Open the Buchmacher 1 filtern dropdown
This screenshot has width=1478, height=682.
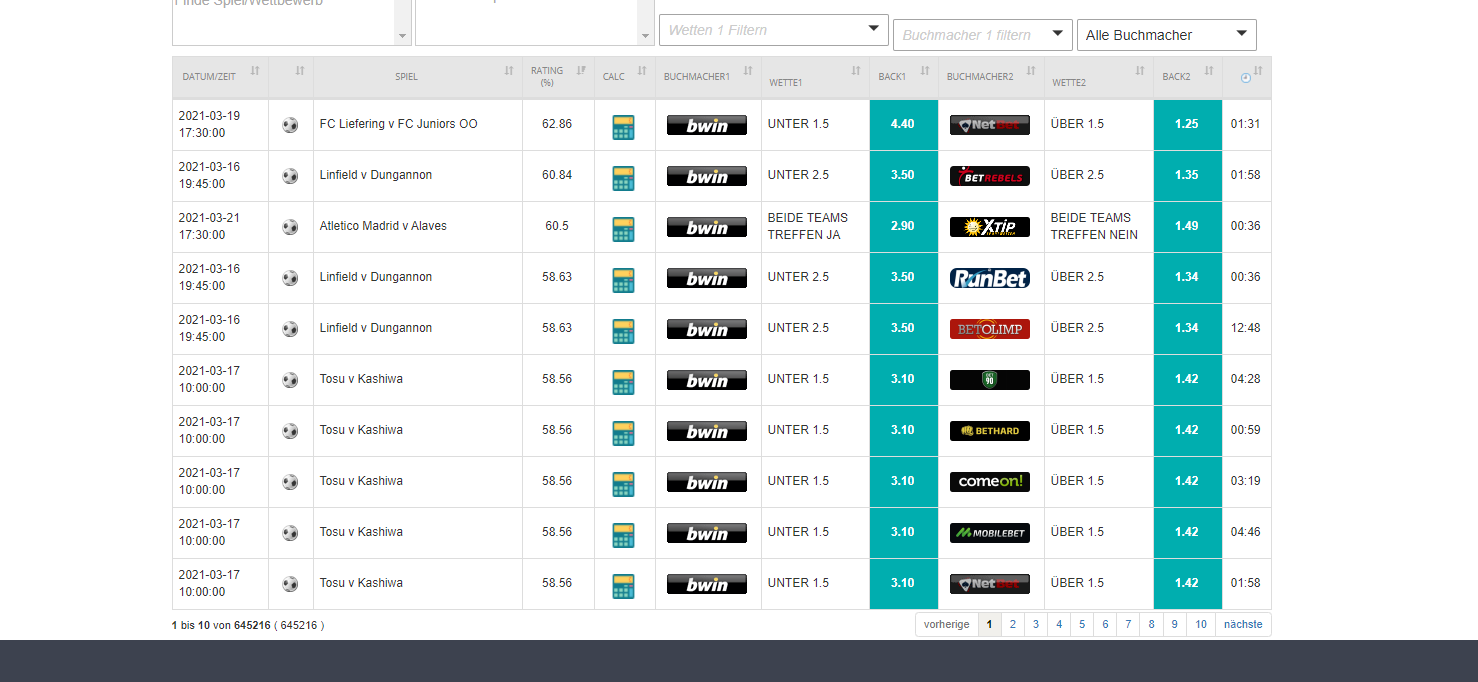(x=983, y=35)
